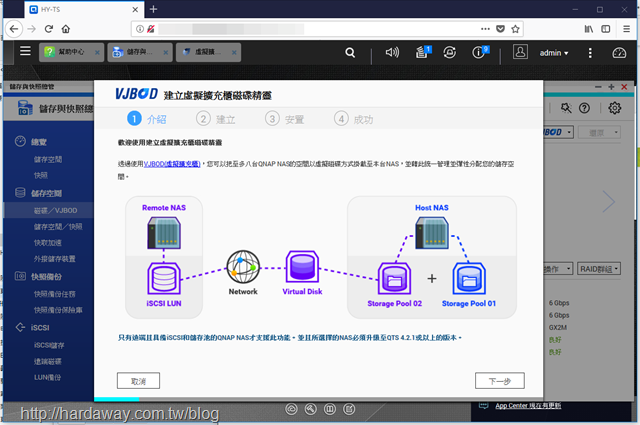Click 下一步 to continue the wizard

[x=500, y=380]
